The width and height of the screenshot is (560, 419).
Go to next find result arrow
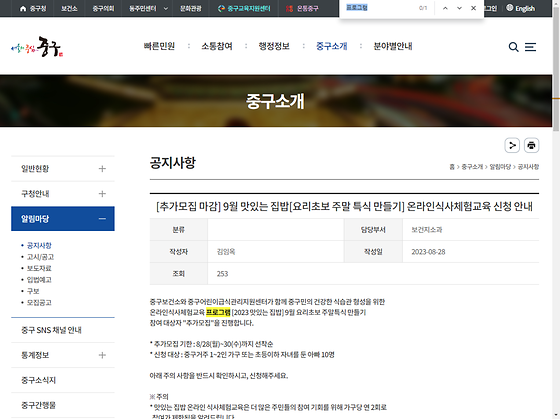[459, 8]
